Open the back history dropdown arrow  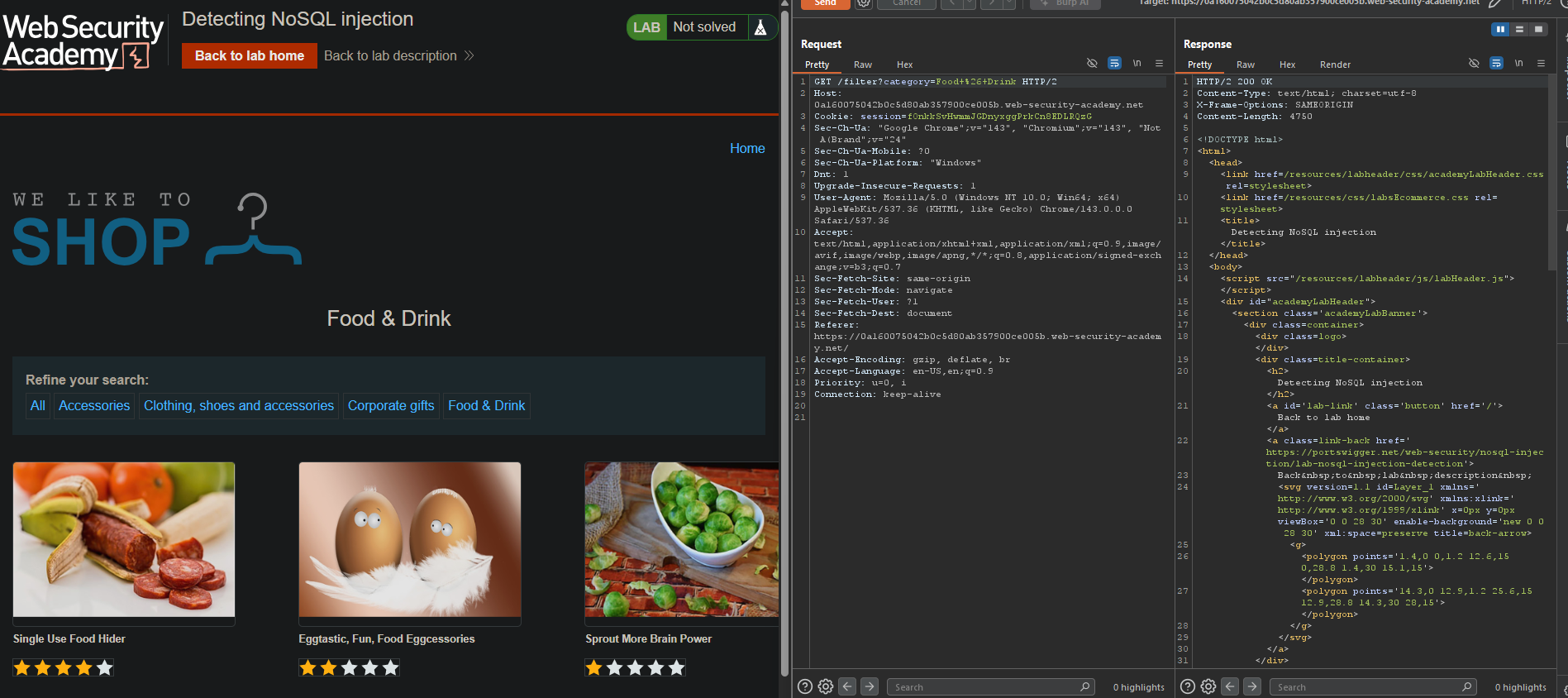click(x=970, y=3)
